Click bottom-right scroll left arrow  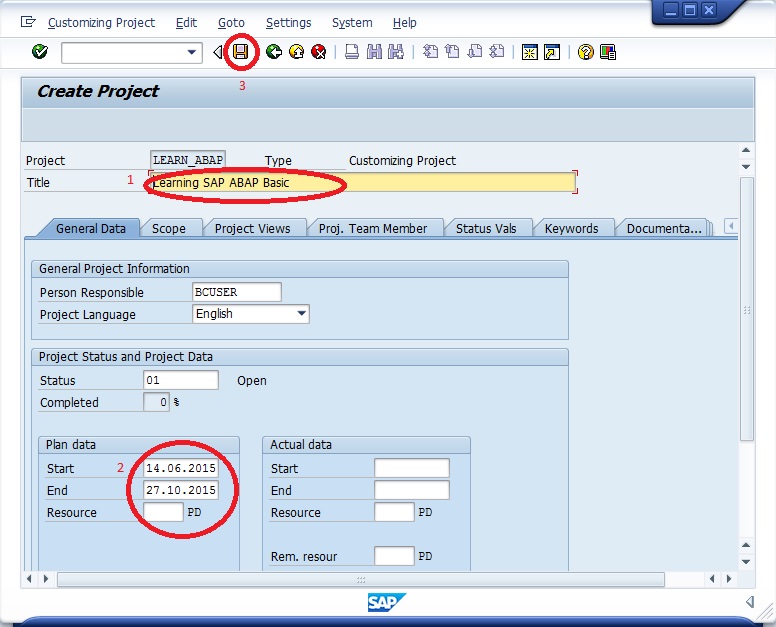click(x=712, y=579)
